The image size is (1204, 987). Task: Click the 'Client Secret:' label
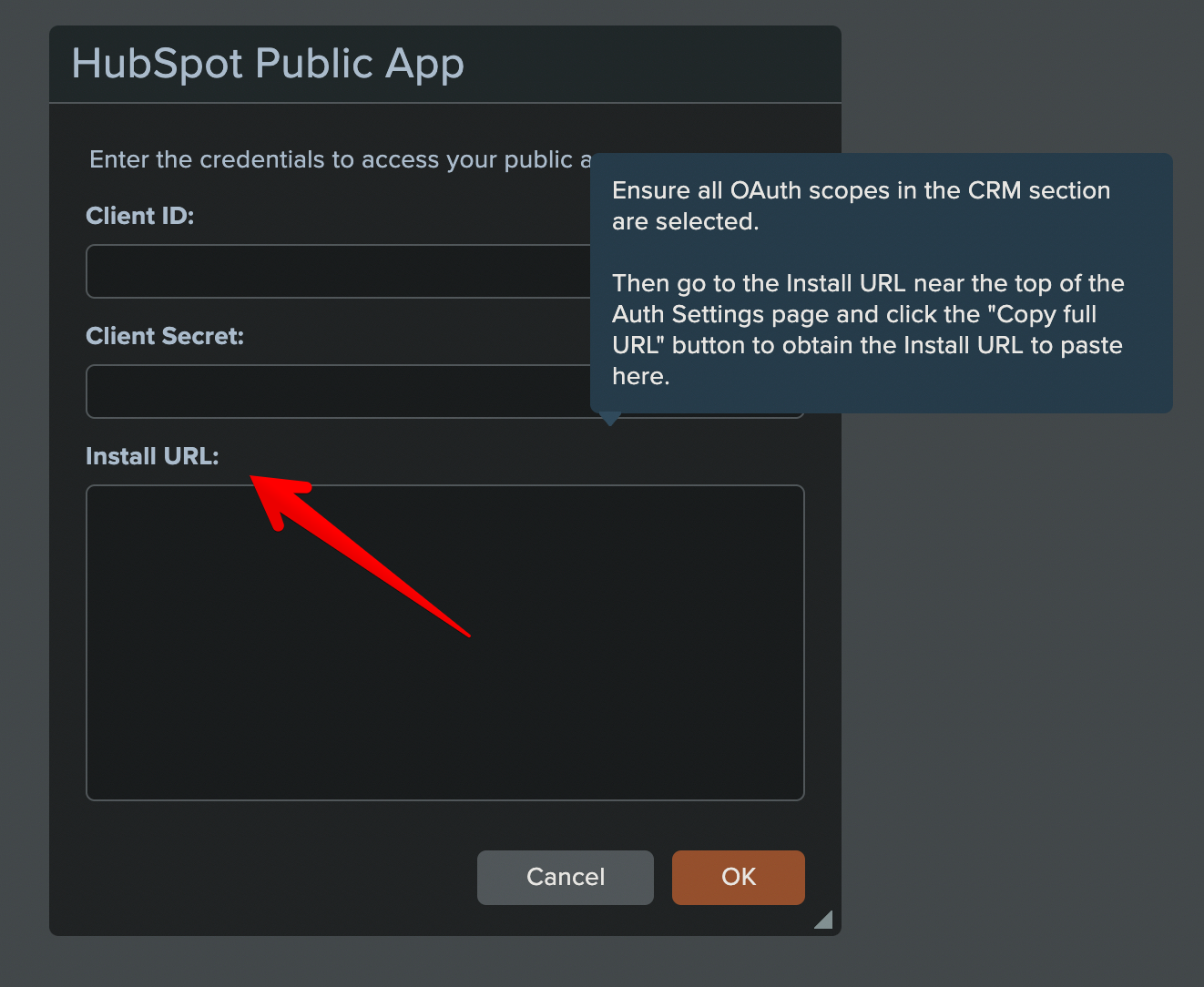pos(165,336)
